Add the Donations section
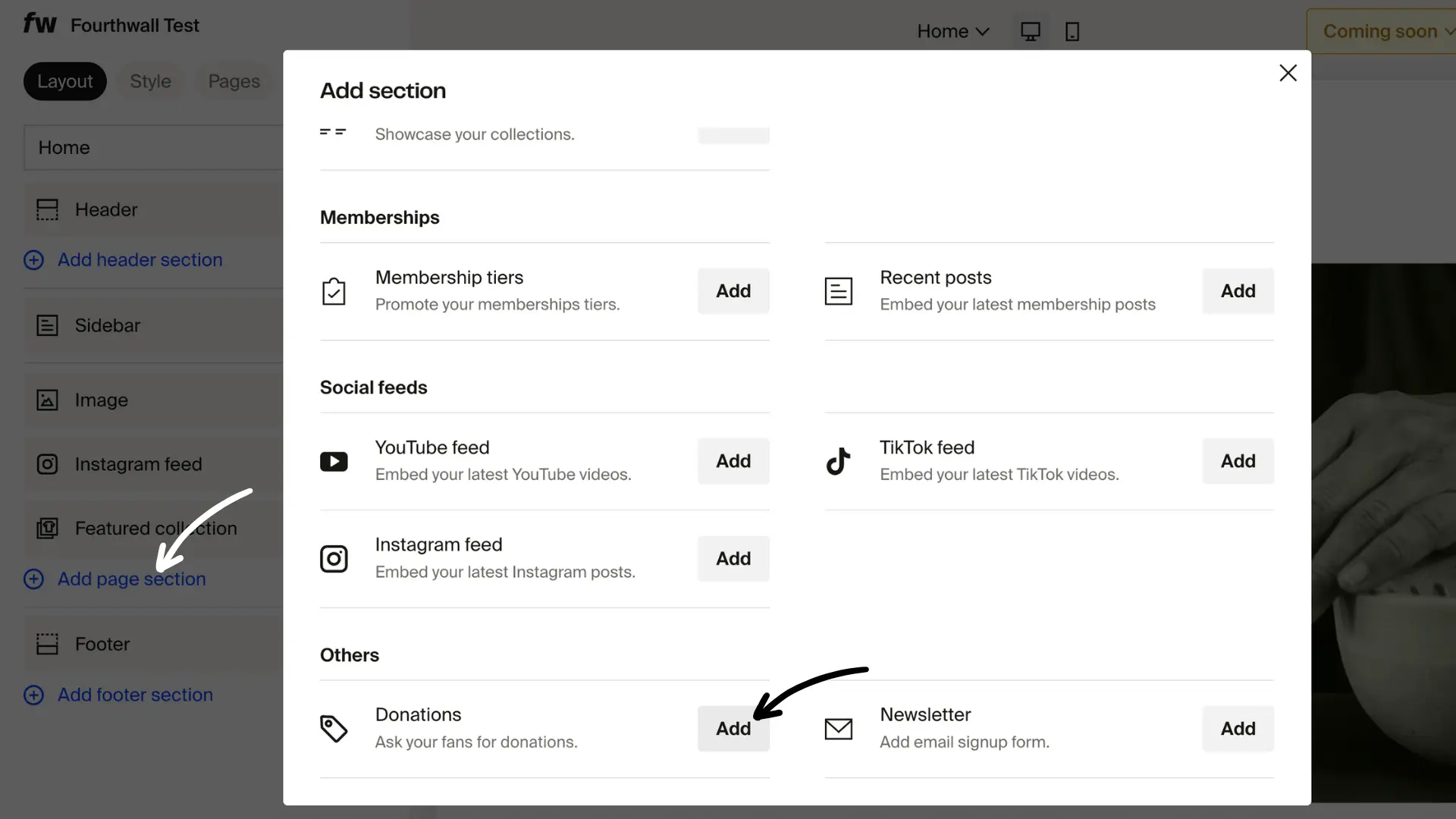 733,729
